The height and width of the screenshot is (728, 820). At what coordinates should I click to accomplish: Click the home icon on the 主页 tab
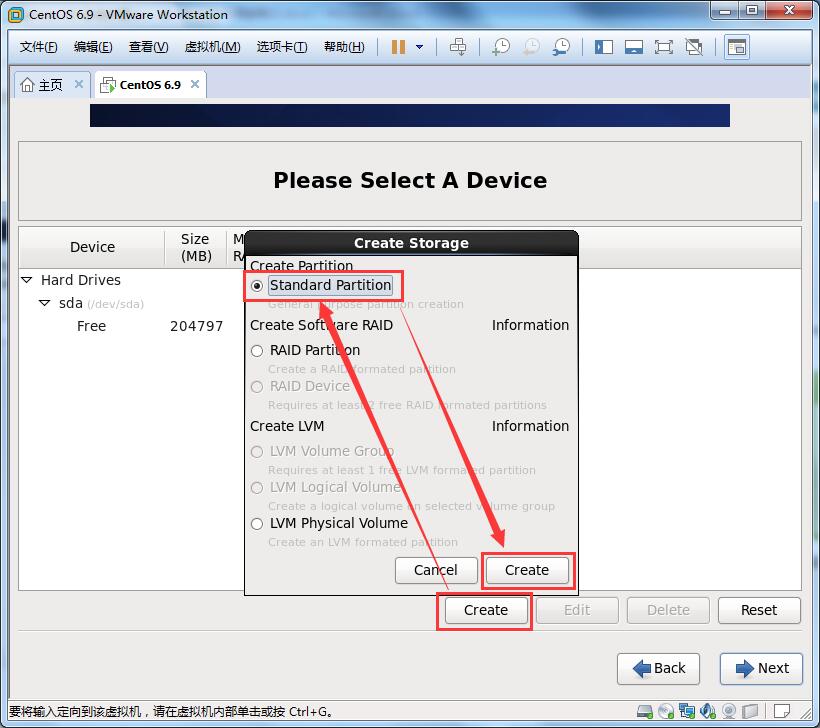point(27,85)
